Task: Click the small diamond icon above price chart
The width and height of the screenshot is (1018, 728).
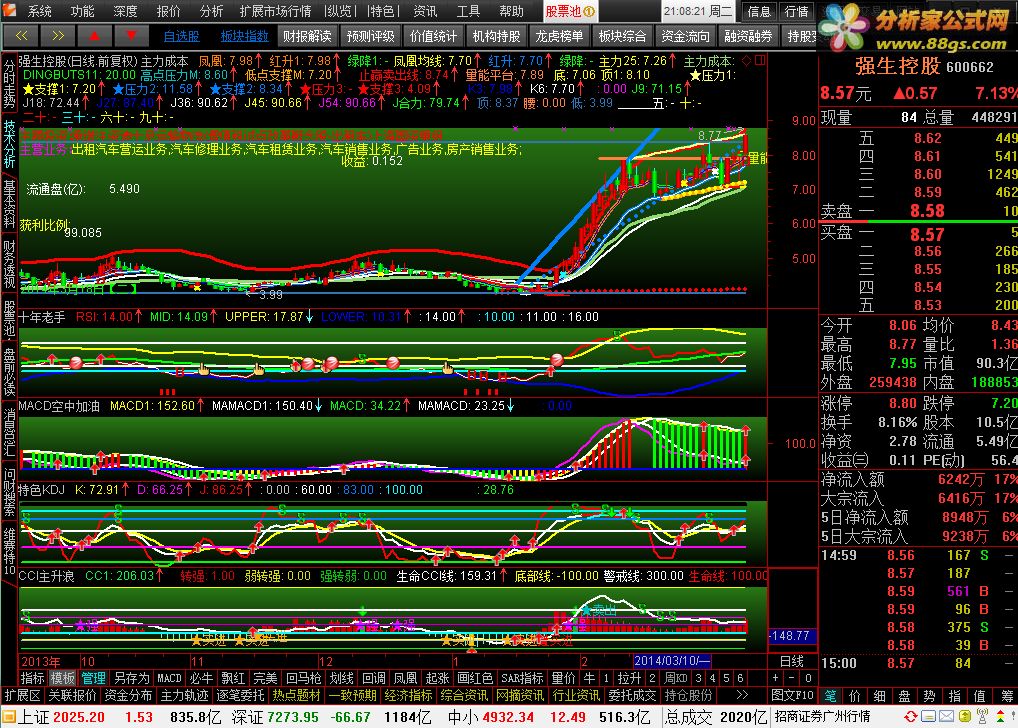Action: click(746, 60)
